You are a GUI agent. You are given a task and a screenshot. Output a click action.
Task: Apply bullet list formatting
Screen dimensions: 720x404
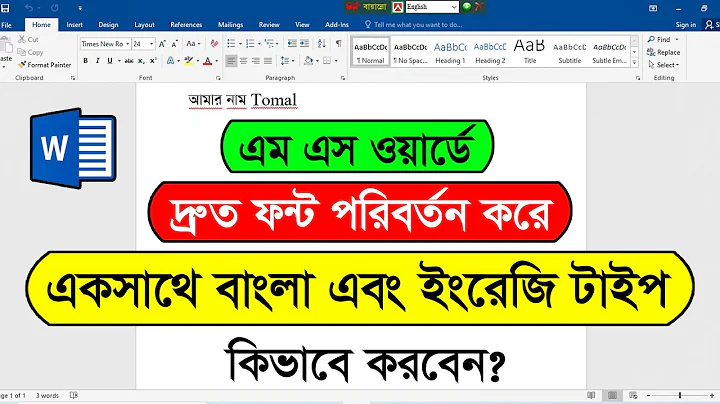click(231, 44)
